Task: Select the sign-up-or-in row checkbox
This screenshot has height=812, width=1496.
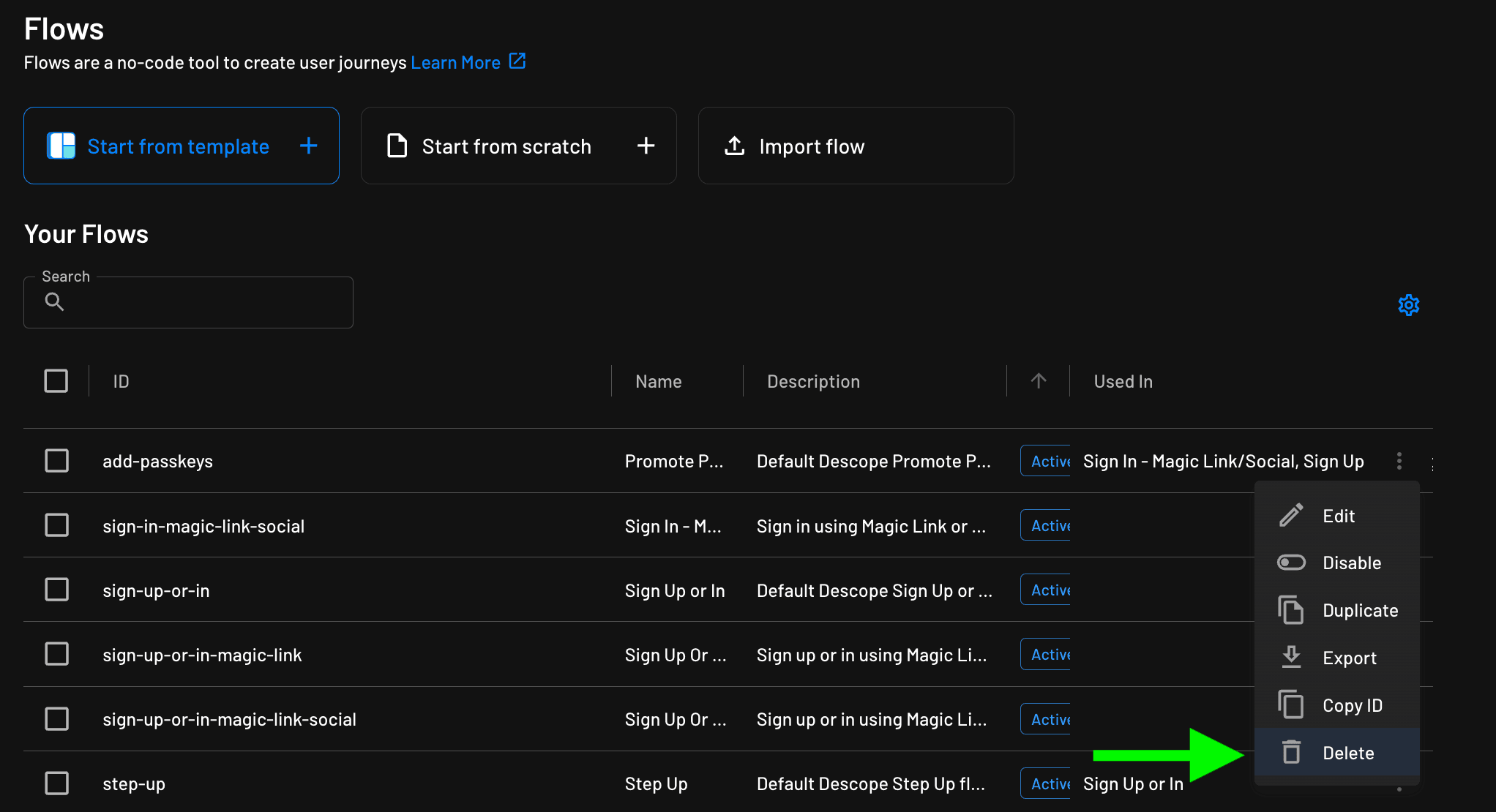Action: (56, 590)
